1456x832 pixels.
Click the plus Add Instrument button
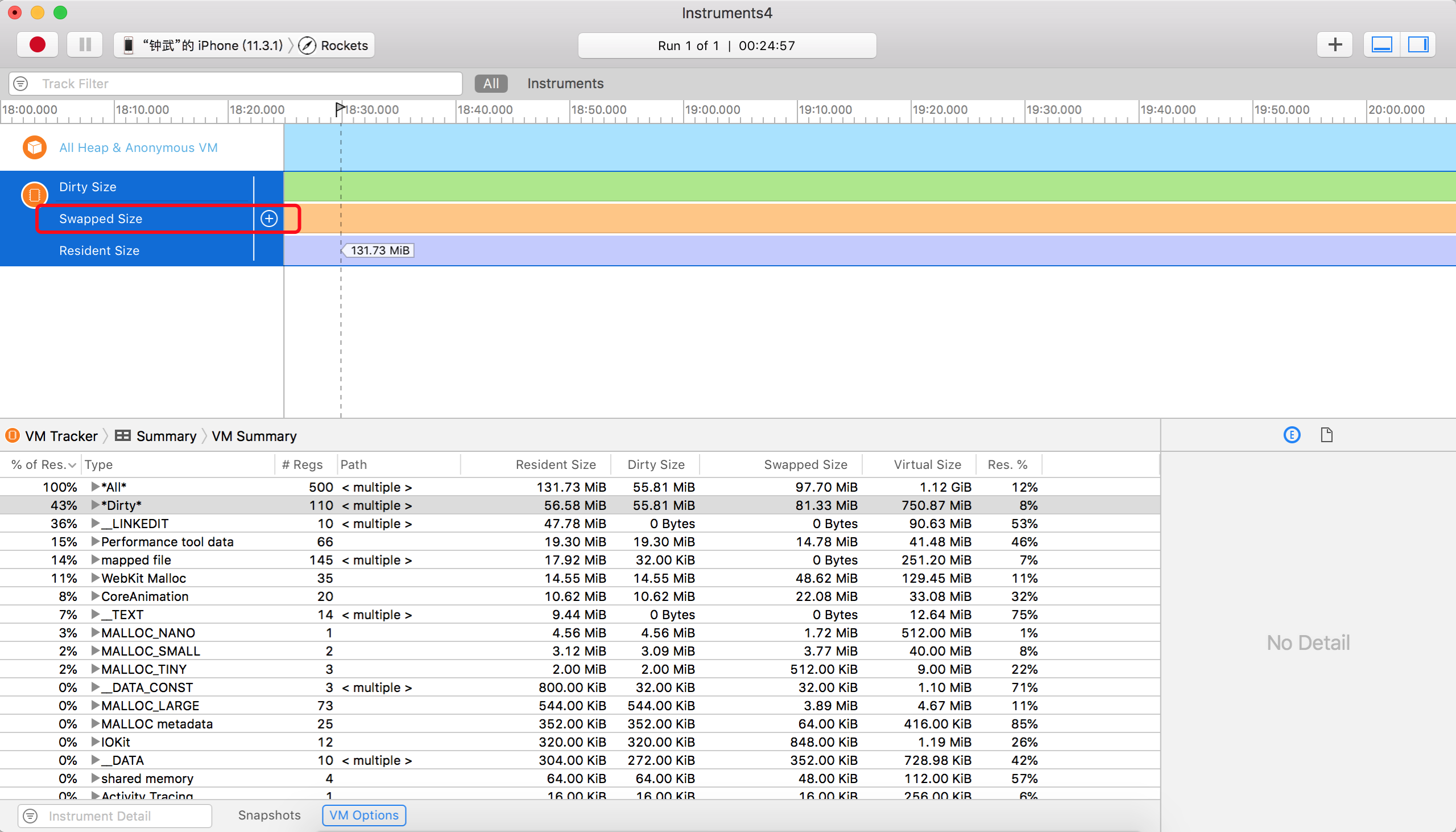click(x=1334, y=44)
